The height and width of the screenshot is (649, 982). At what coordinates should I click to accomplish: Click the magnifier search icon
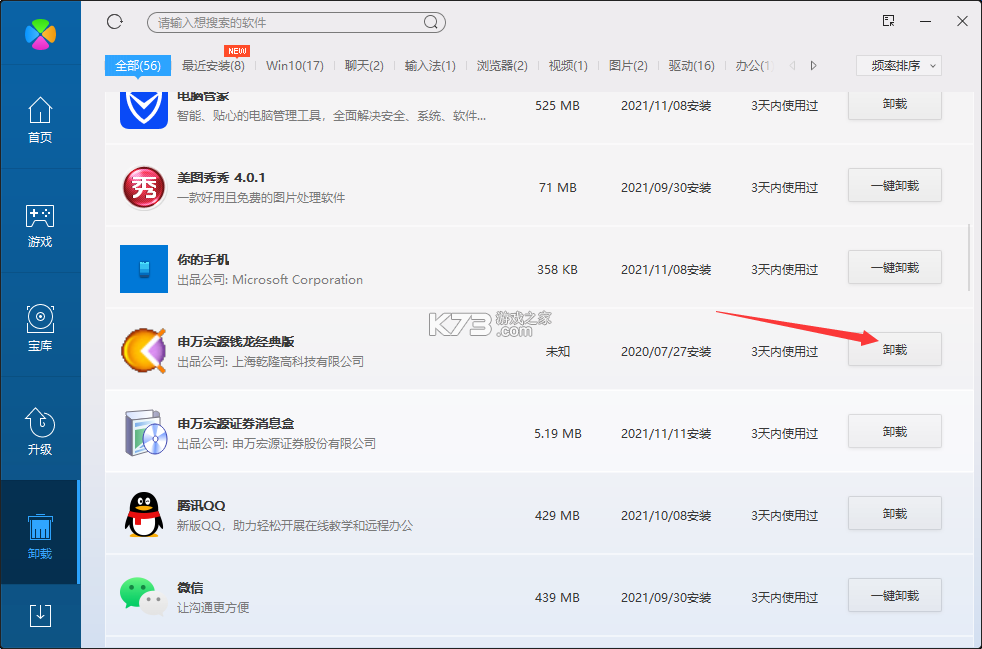coord(431,23)
